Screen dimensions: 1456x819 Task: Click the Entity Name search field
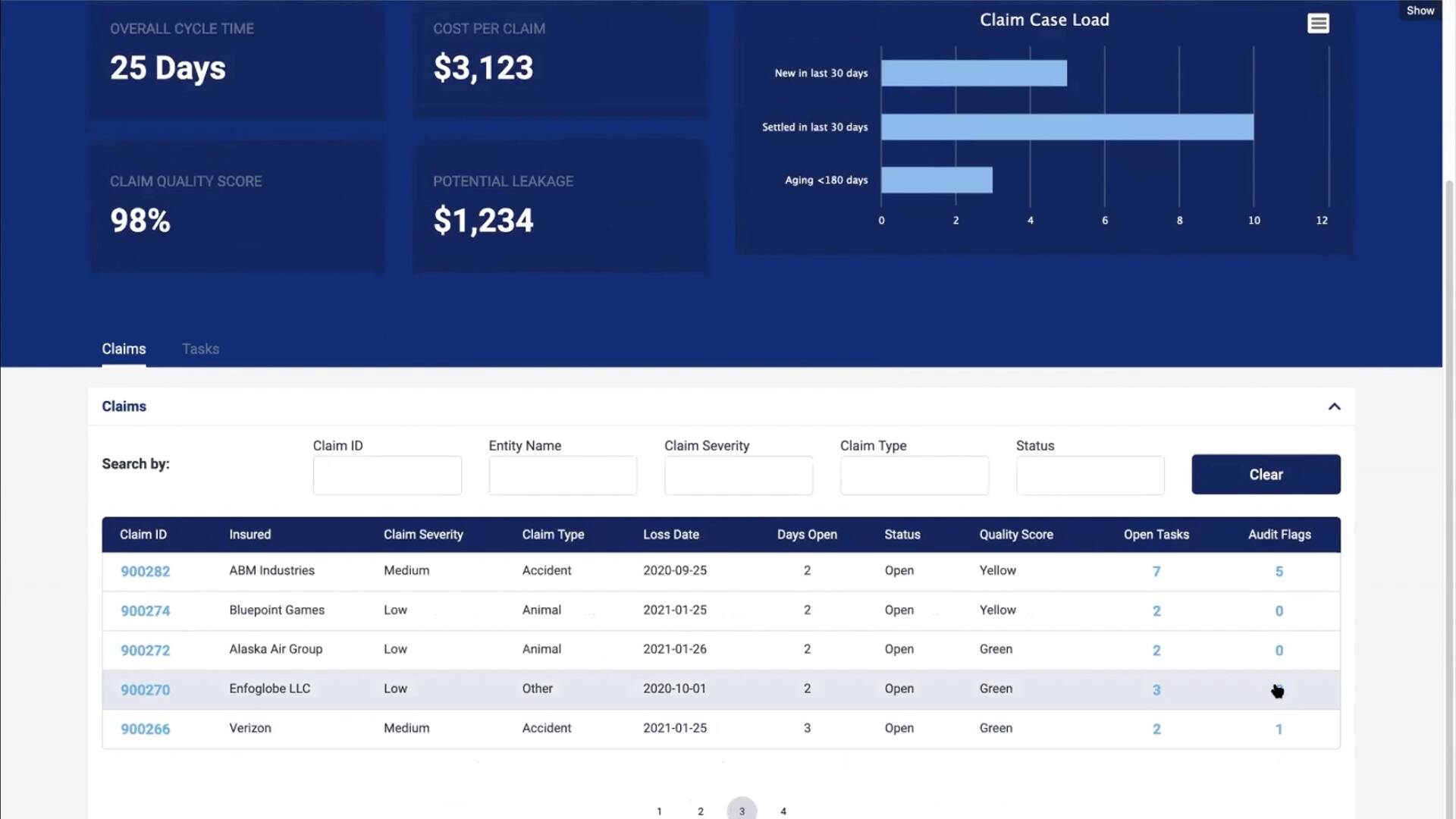click(x=563, y=475)
